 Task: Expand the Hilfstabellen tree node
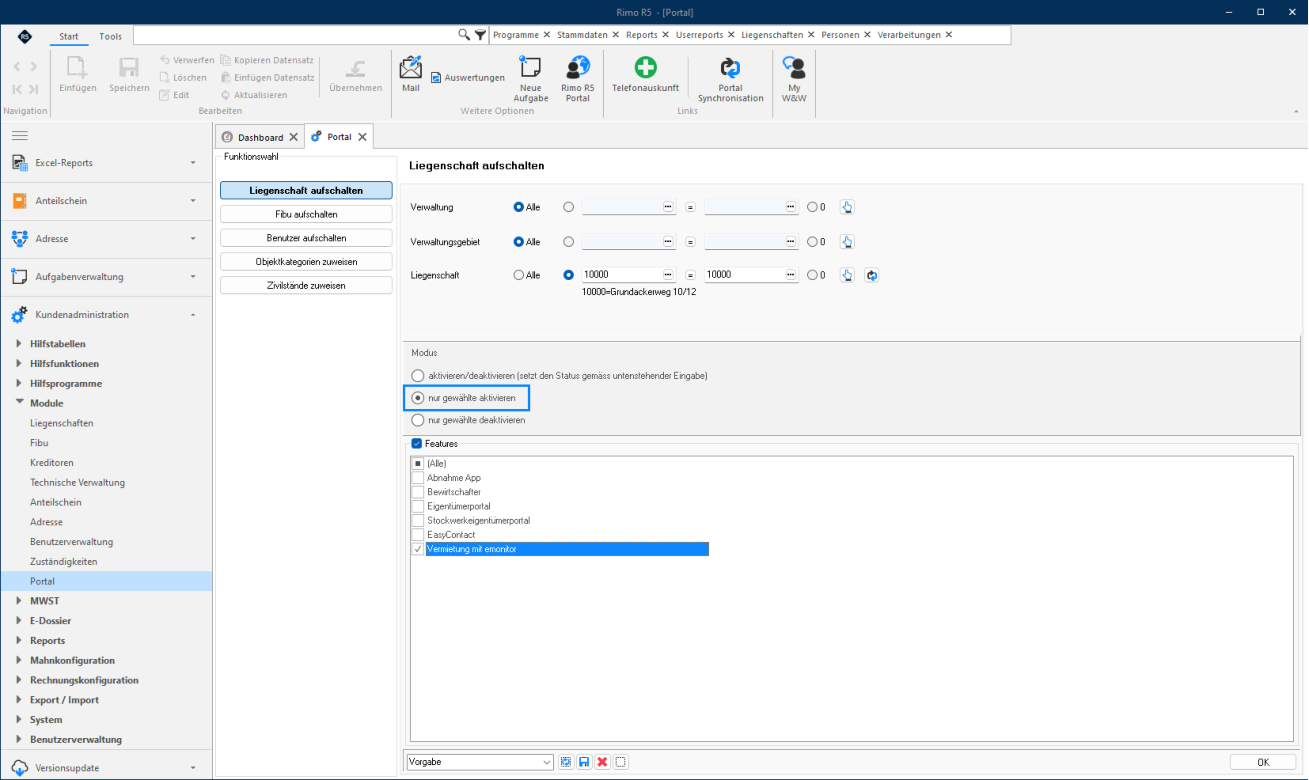pos(19,344)
